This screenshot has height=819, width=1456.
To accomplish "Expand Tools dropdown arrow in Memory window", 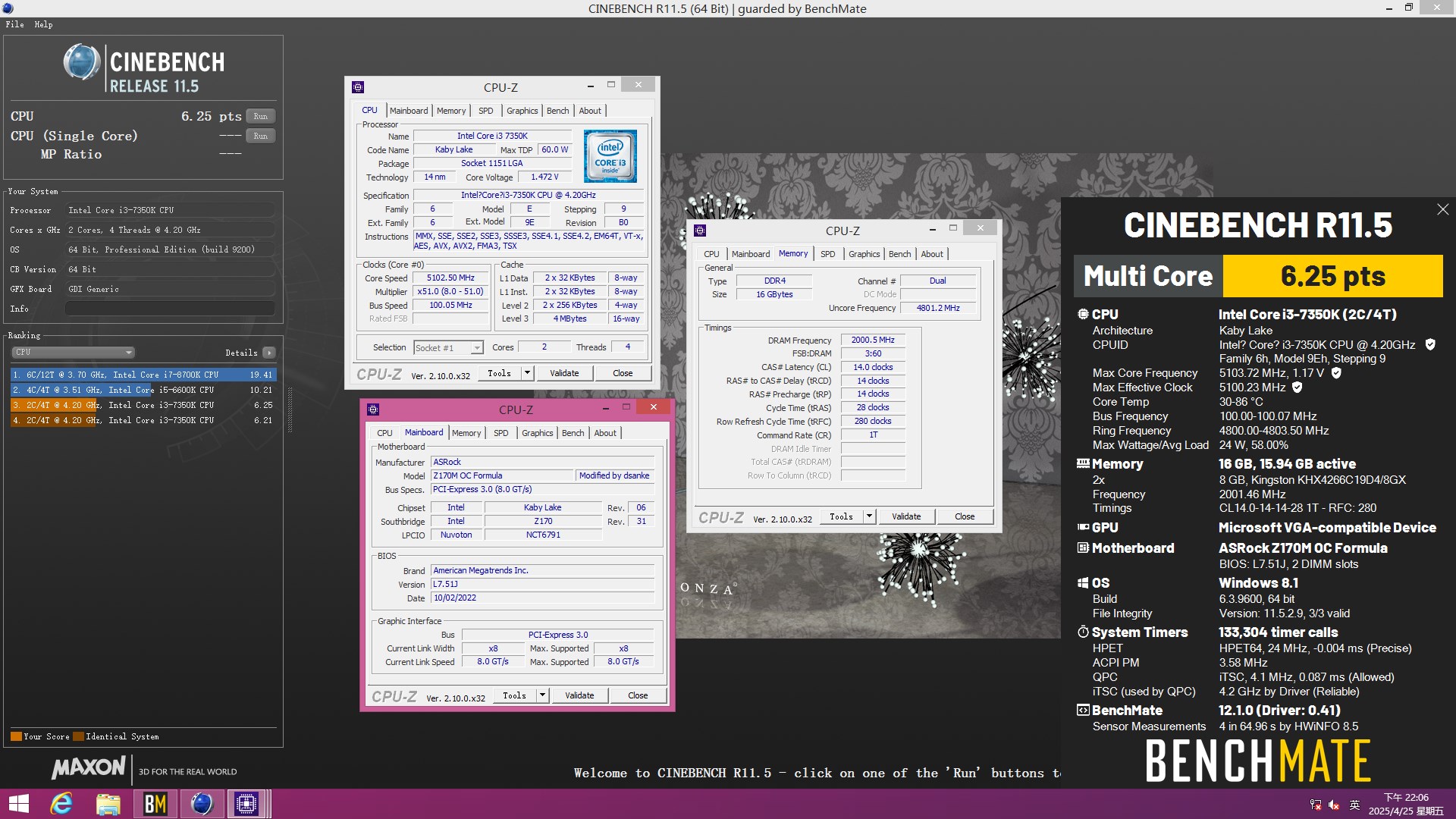I will tap(869, 516).
